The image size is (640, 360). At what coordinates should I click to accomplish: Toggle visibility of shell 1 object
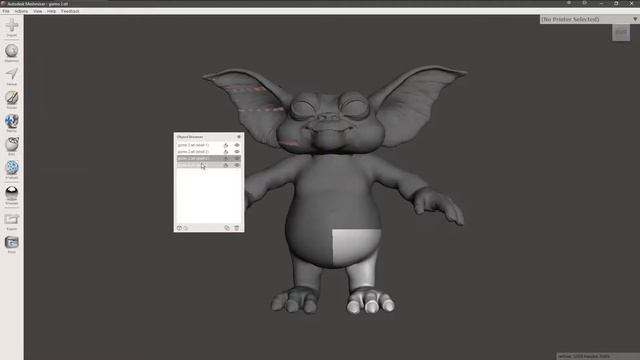tap(237, 145)
